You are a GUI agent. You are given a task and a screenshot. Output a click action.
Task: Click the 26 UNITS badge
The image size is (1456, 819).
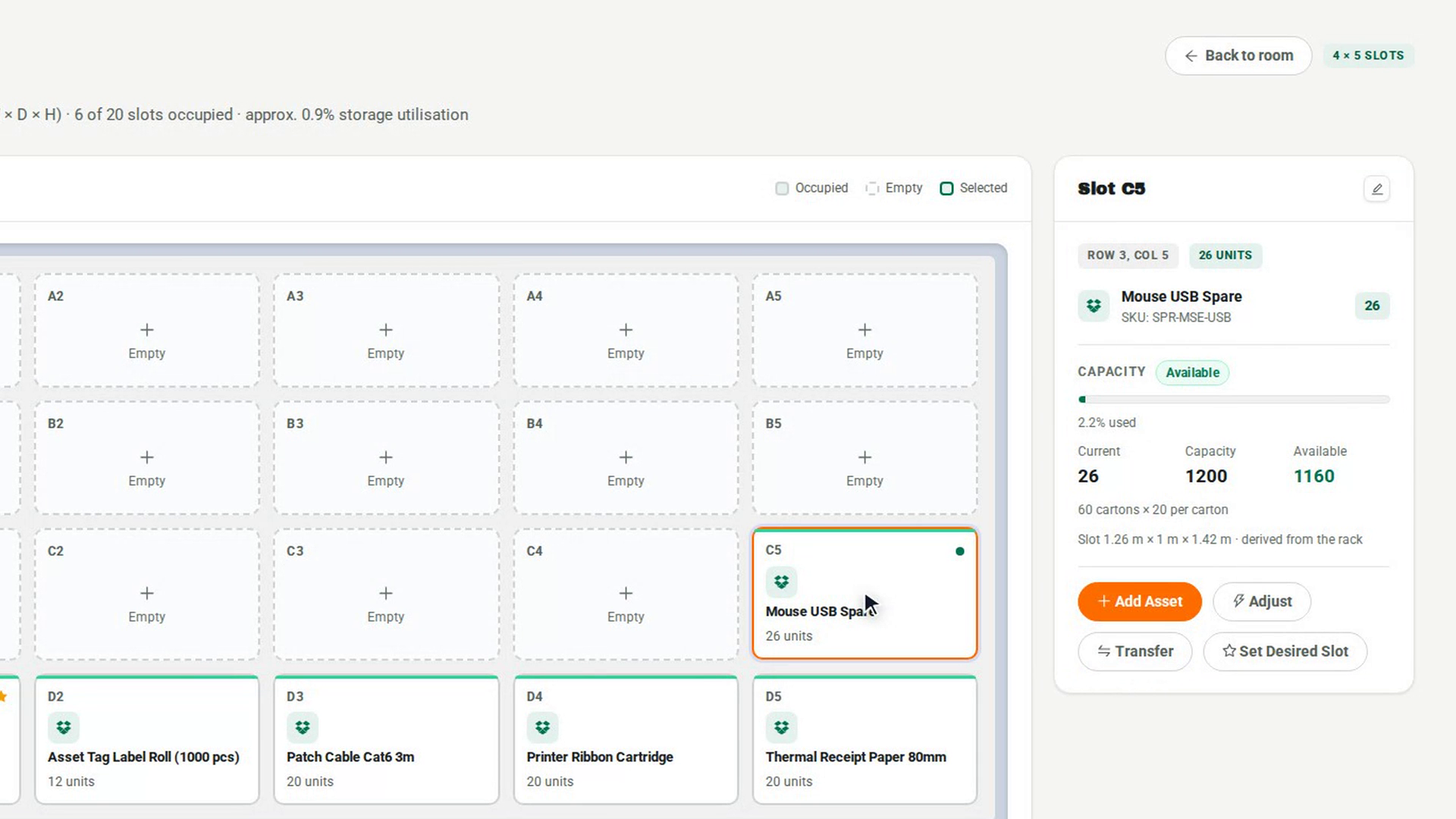1225,256
